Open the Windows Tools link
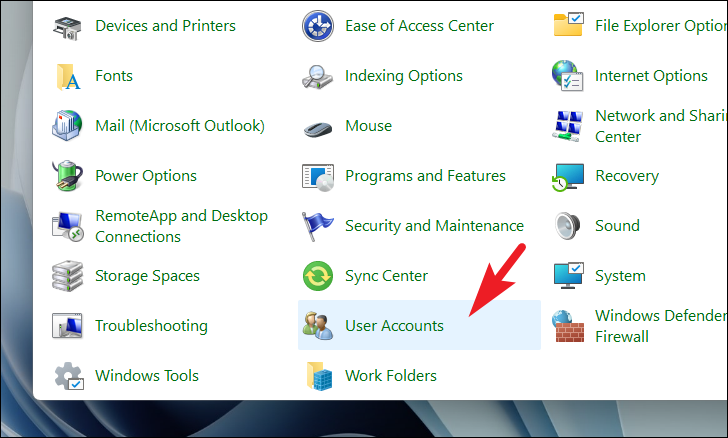This screenshot has width=728, height=438. coord(147,376)
